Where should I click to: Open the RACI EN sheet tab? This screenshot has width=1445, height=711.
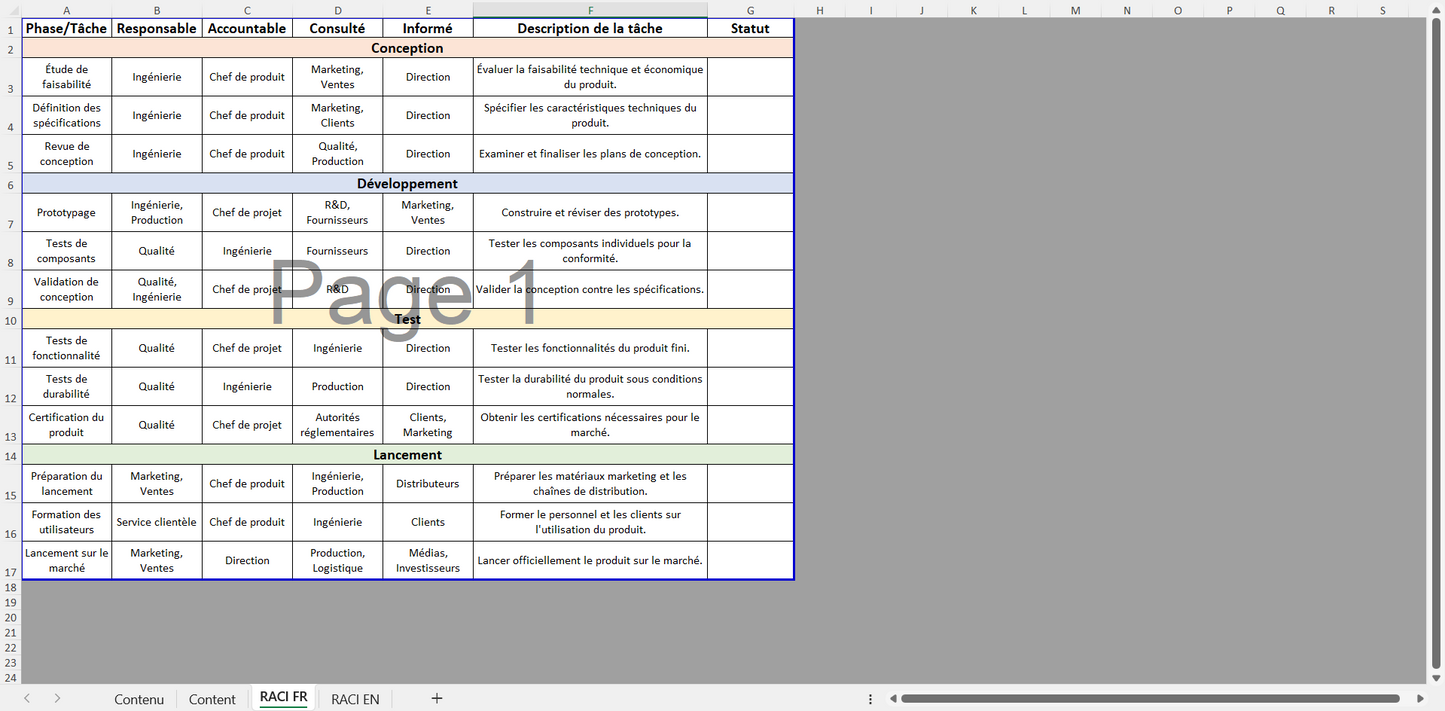(x=355, y=699)
